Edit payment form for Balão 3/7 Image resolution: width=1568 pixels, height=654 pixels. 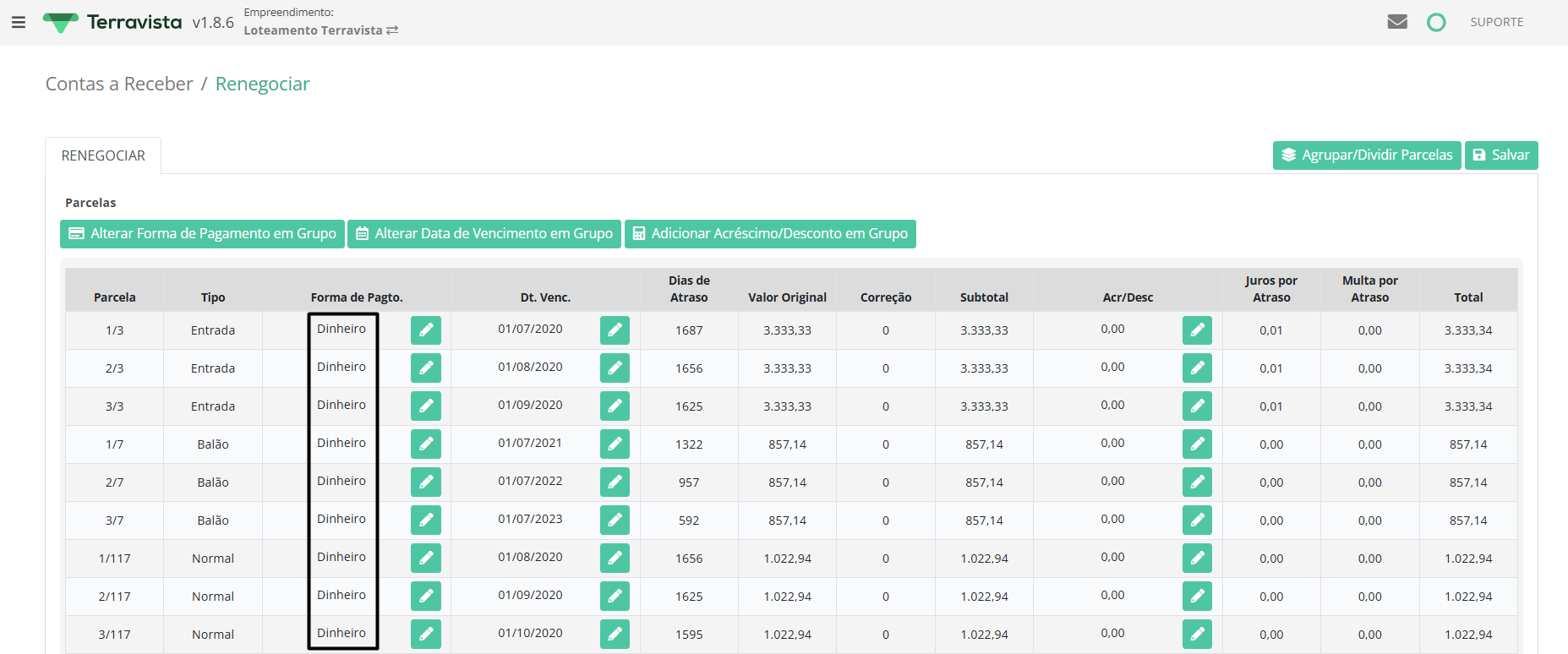tap(426, 520)
